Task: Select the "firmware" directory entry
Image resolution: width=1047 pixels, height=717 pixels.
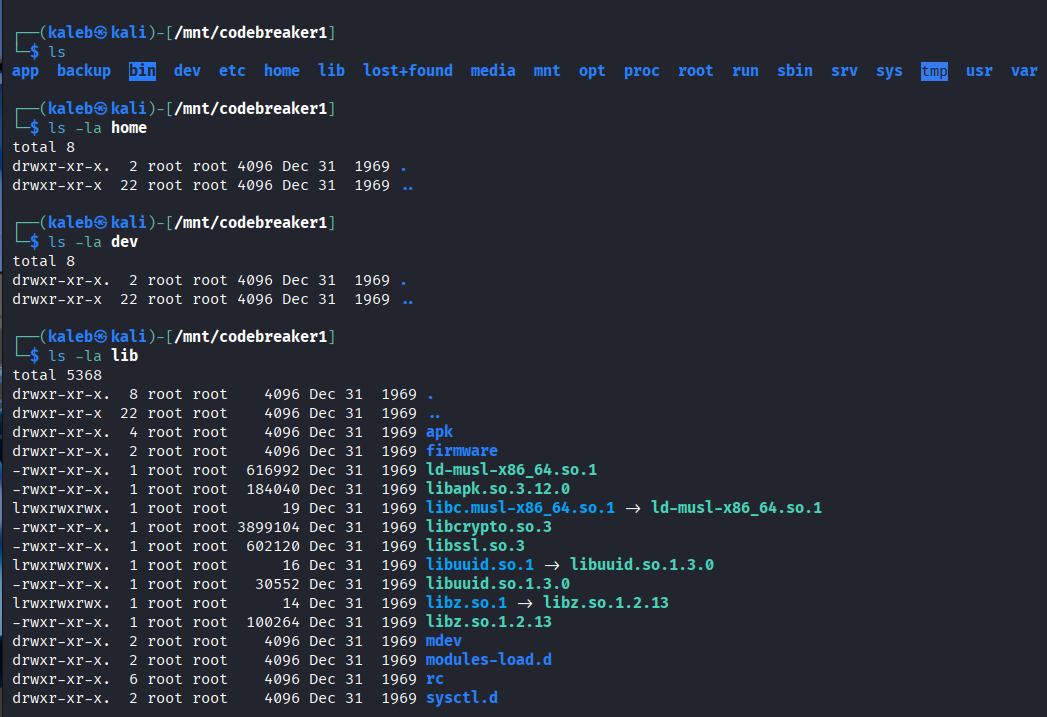Action: (x=461, y=451)
